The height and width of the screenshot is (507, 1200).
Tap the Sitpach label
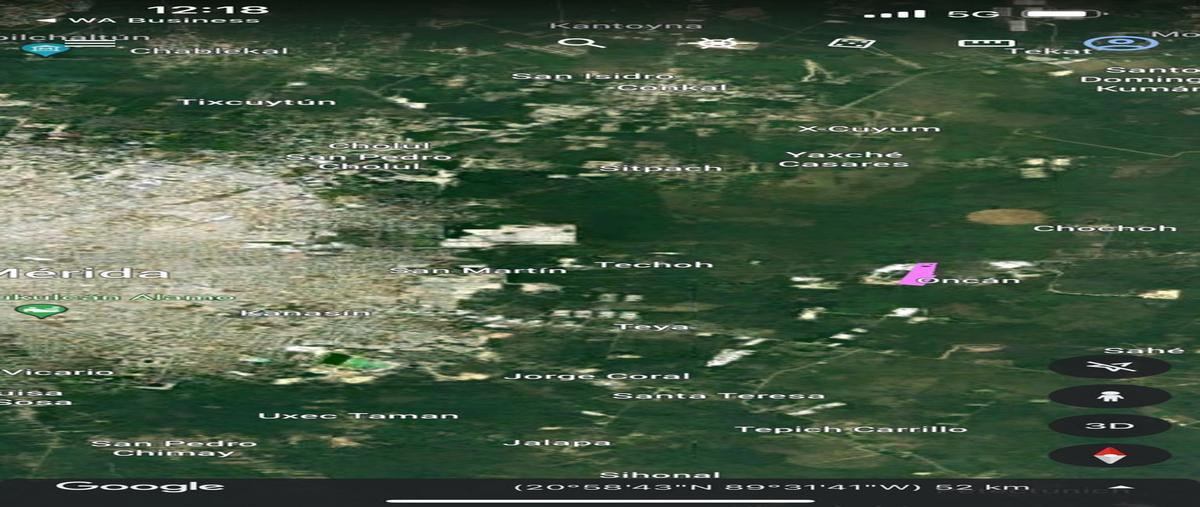[x=660, y=167]
